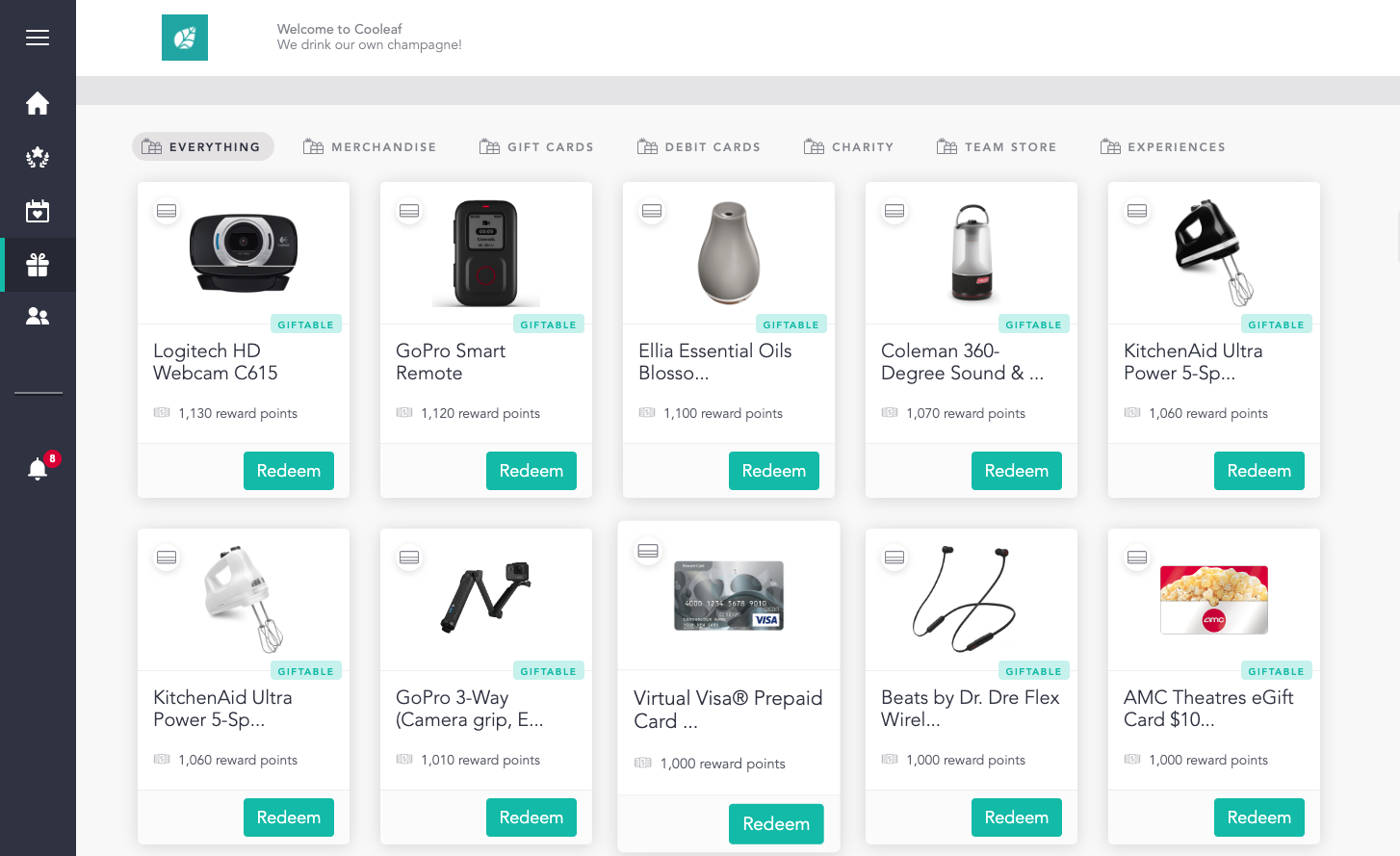Open the Debit Cards category

699,147
